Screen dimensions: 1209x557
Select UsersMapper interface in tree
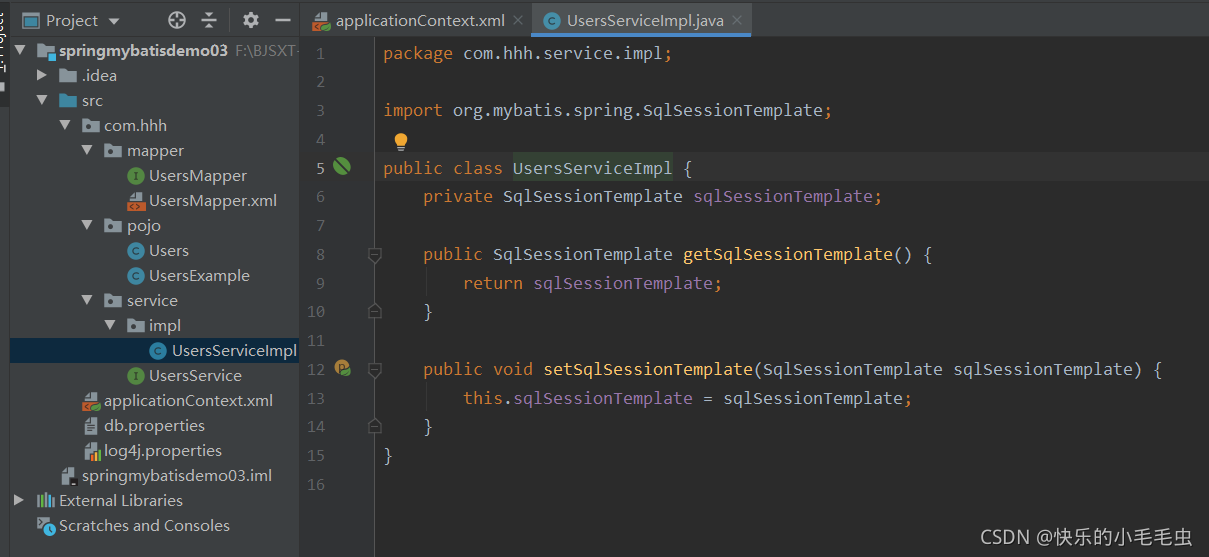click(198, 175)
